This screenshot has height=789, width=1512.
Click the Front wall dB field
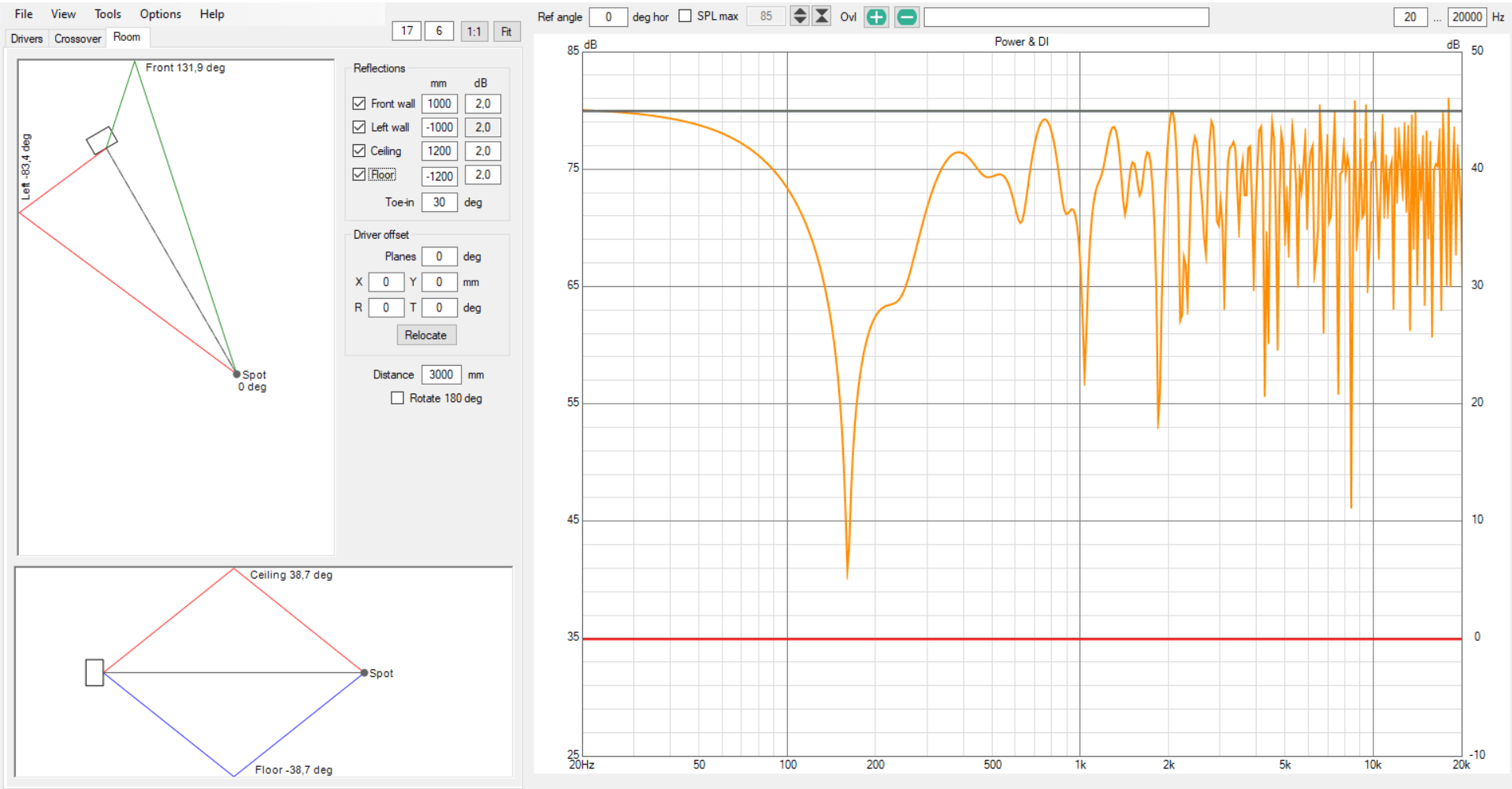pyautogui.click(x=483, y=103)
